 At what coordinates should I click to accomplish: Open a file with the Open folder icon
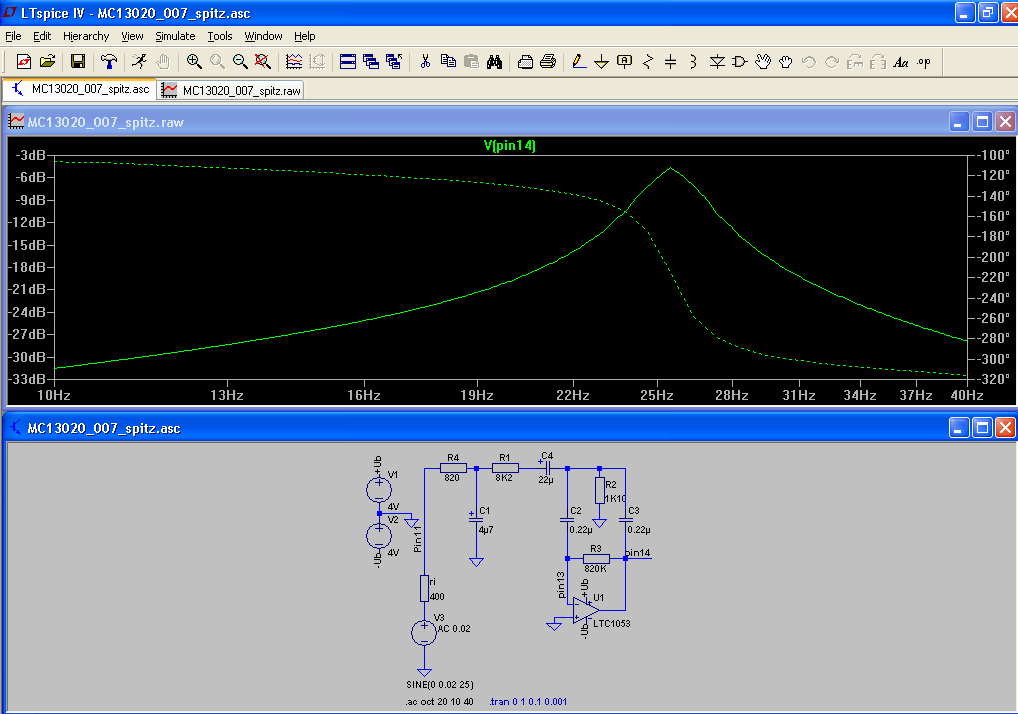[47, 62]
